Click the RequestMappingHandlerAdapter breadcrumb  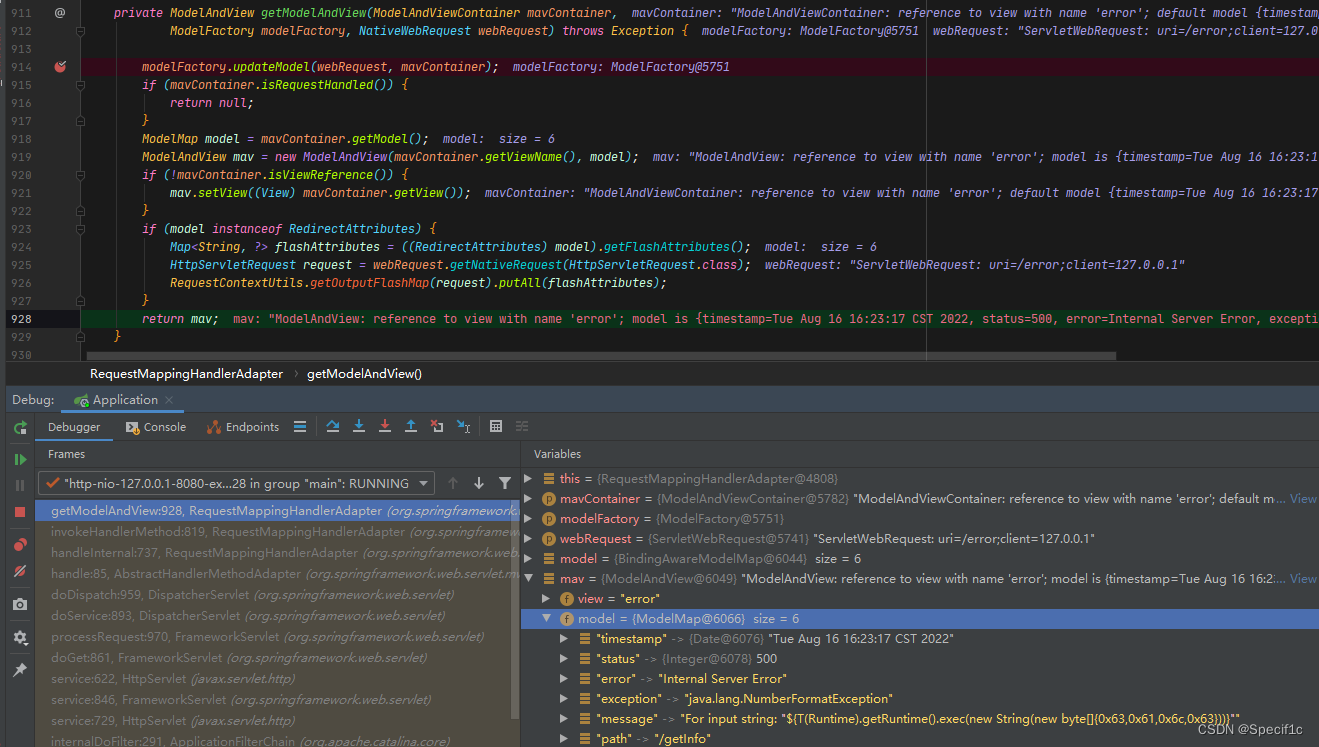click(186, 374)
